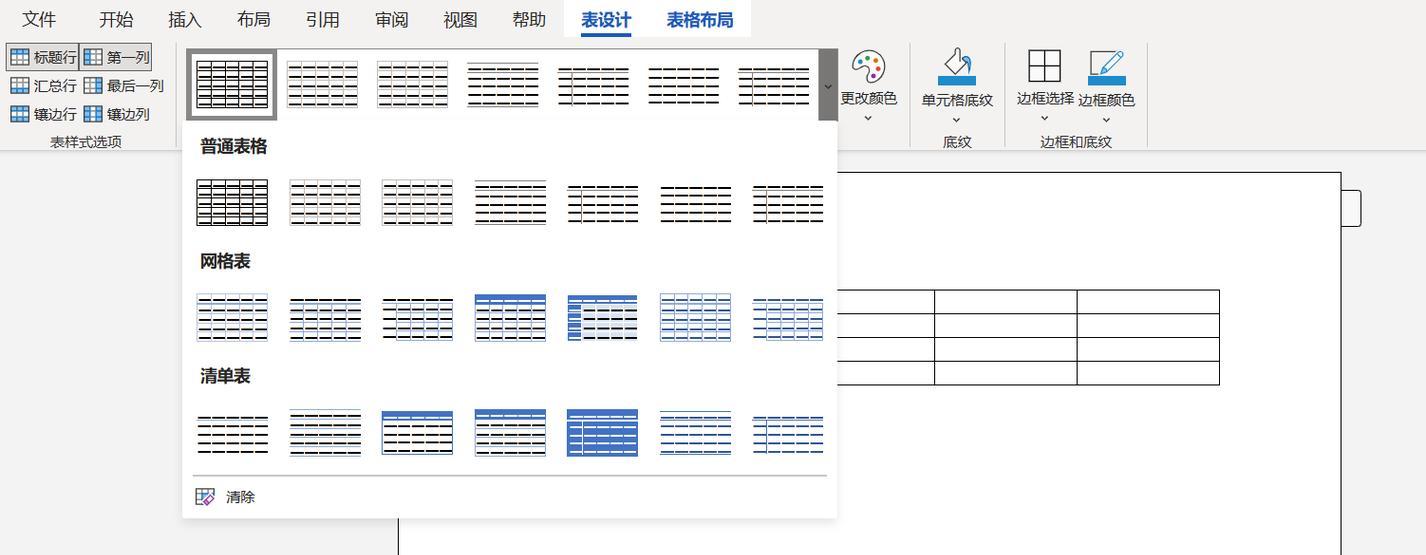Collapse the table styles gallery arrow
Viewport: 1426px width, 555px height.
828,86
